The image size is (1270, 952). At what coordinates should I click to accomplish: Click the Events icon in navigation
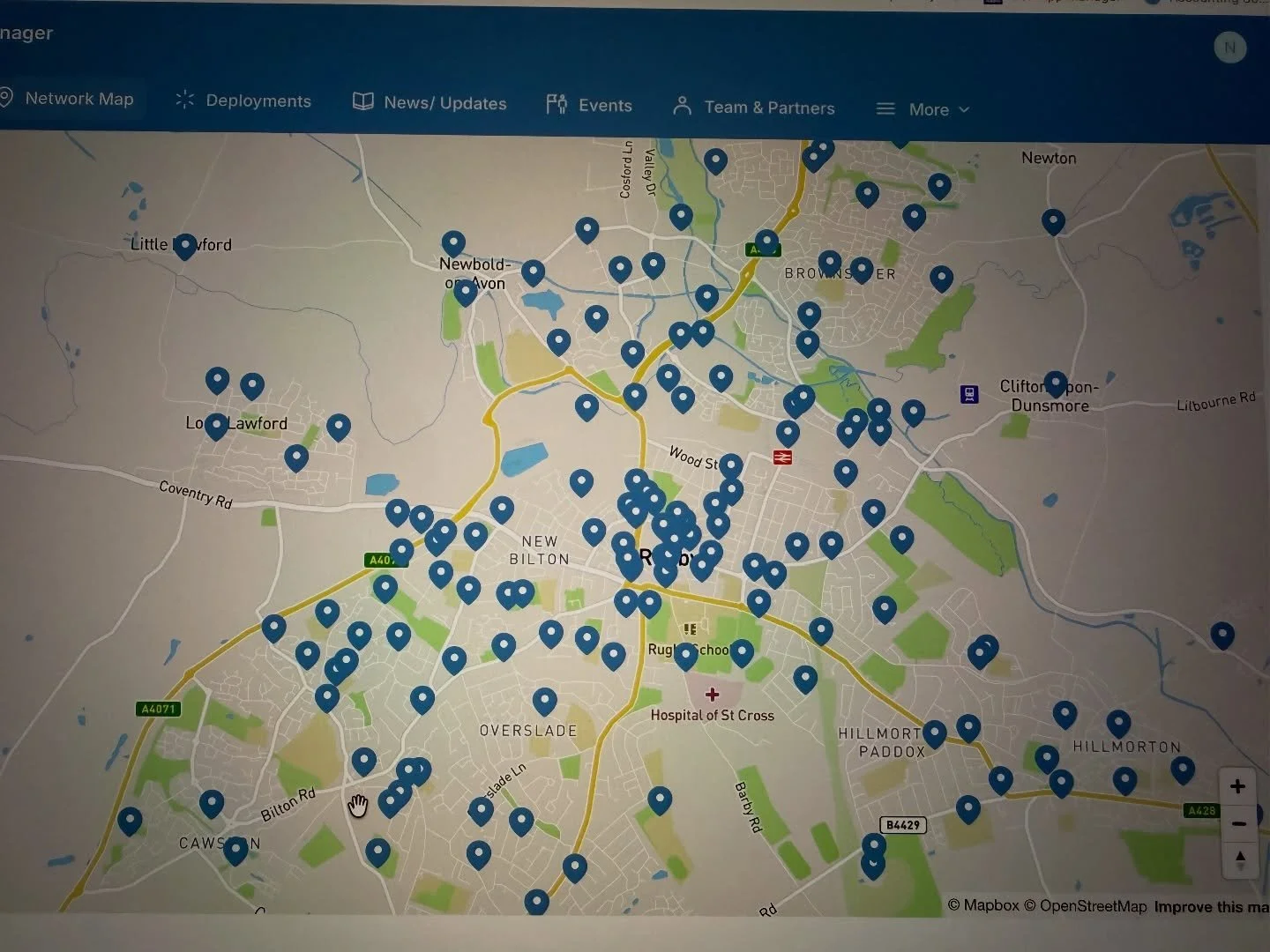click(x=557, y=104)
